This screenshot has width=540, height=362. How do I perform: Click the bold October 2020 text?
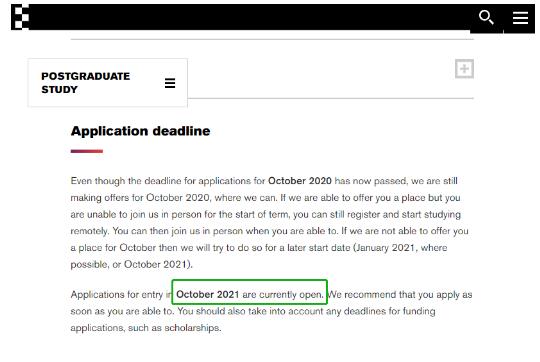point(300,181)
